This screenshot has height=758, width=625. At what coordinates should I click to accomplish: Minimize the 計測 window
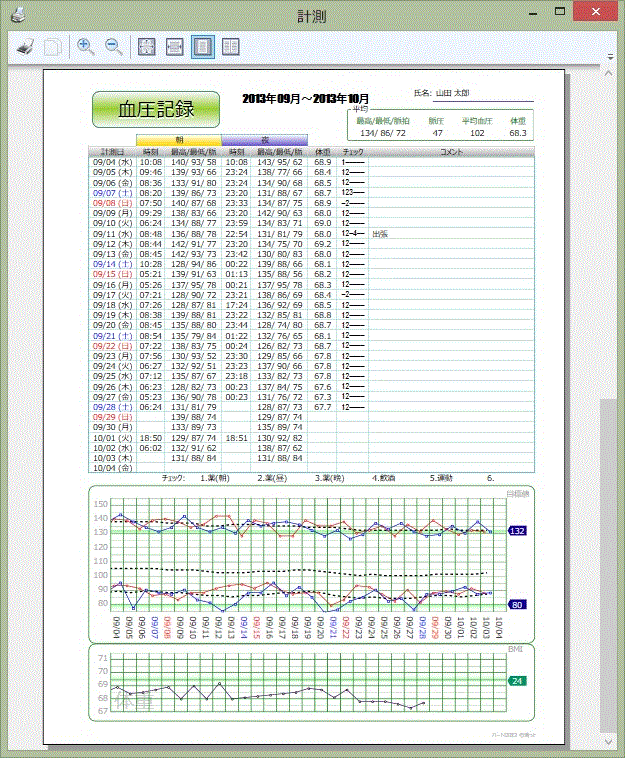tap(533, 13)
